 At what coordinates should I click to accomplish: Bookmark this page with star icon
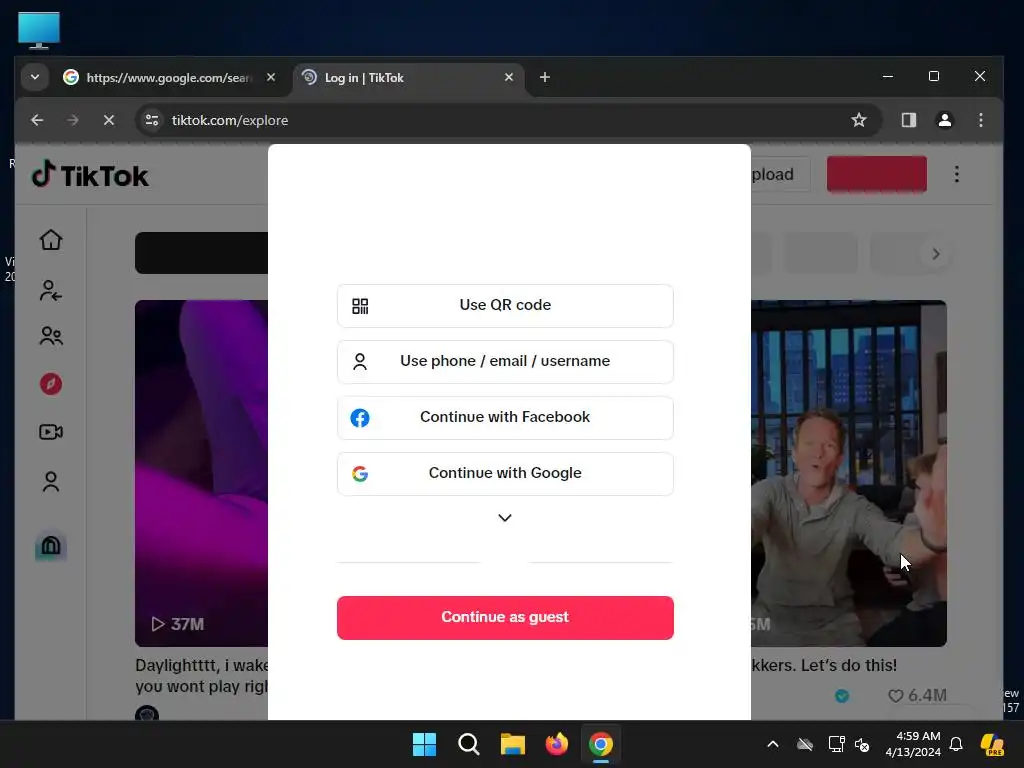(859, 120)
